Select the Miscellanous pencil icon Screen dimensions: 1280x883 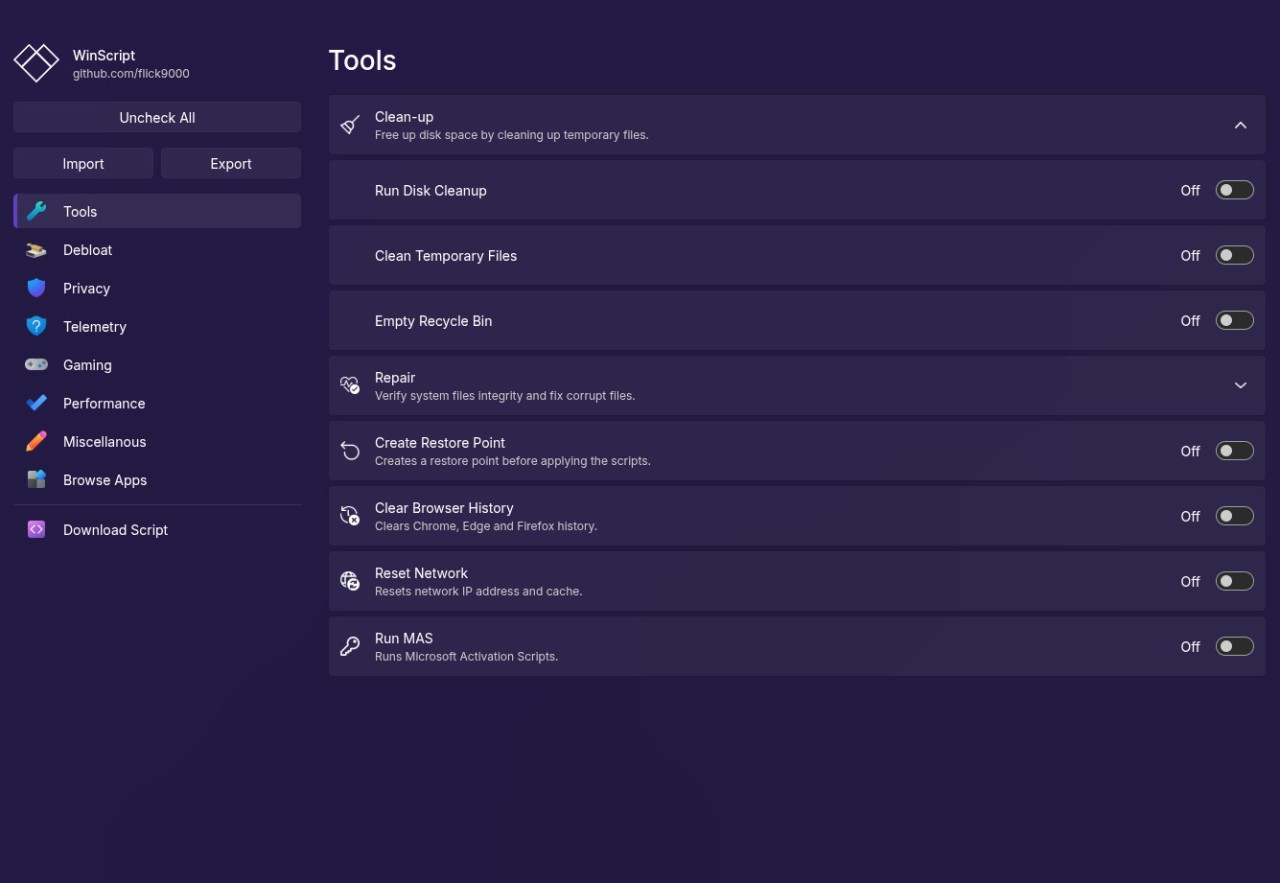[x=38, y=441]
